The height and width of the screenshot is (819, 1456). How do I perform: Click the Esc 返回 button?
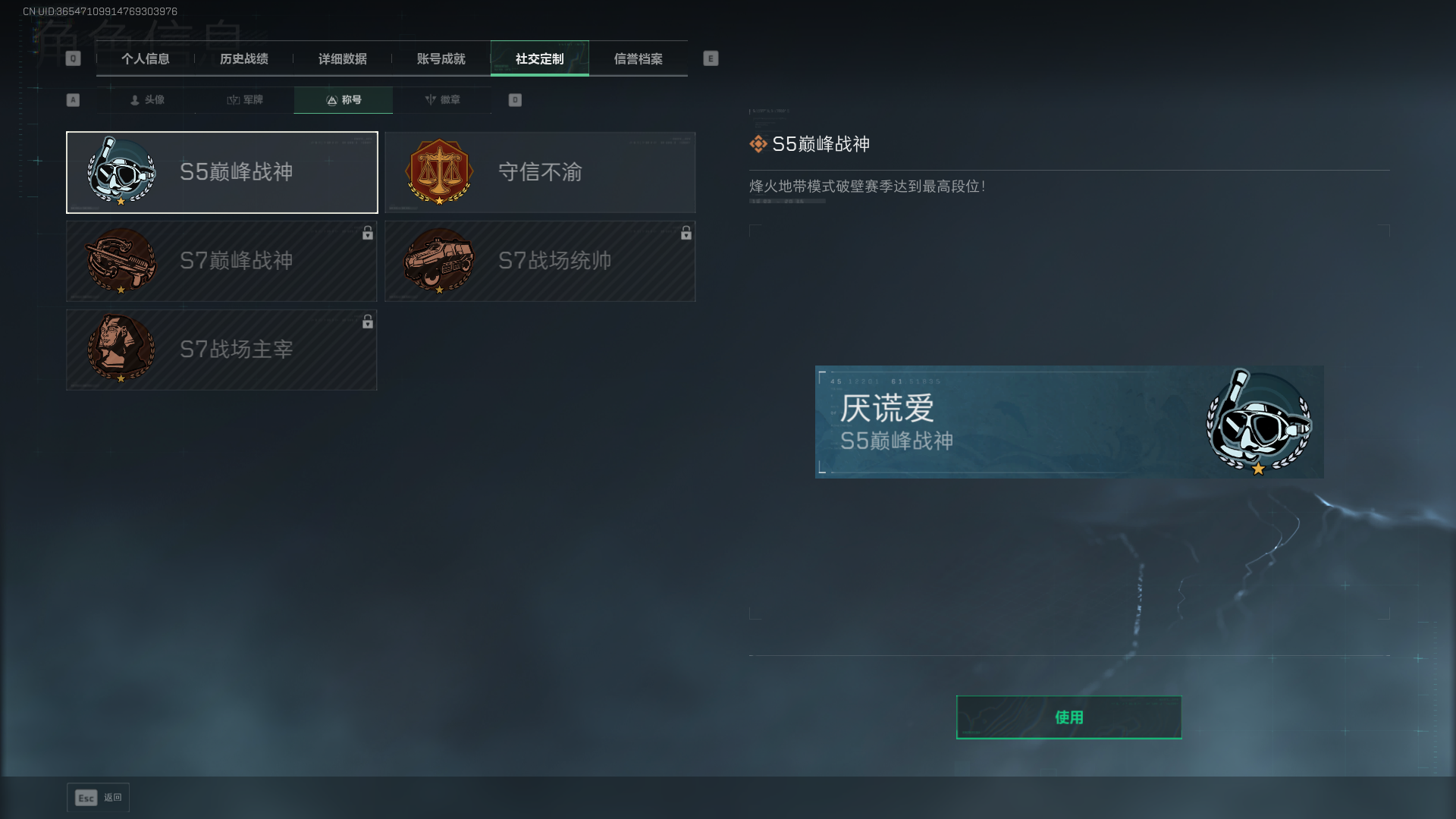pos(99,798)
